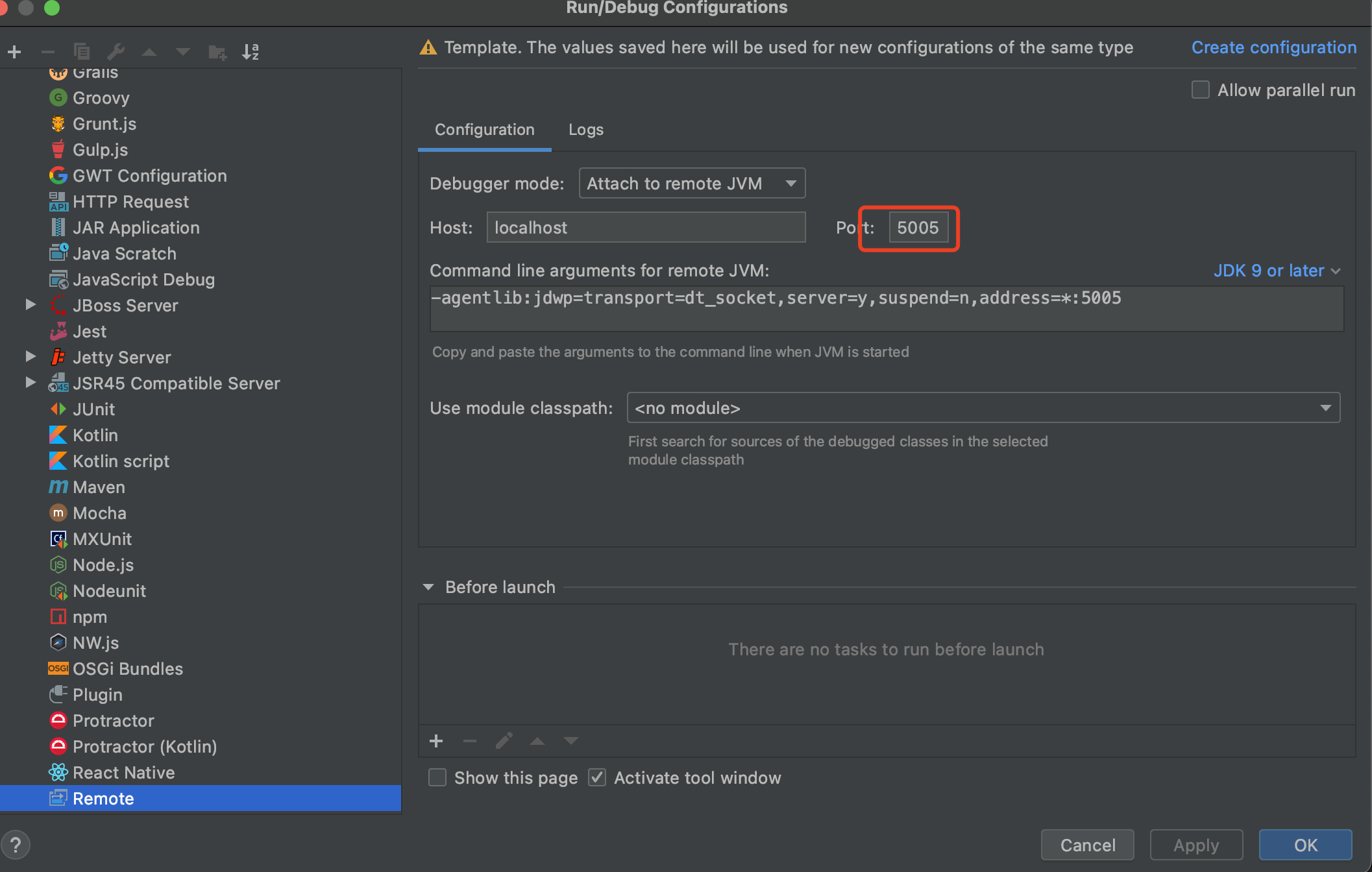Select the Node.js template
Screen dimensions: 1372x872
[103, 565]
